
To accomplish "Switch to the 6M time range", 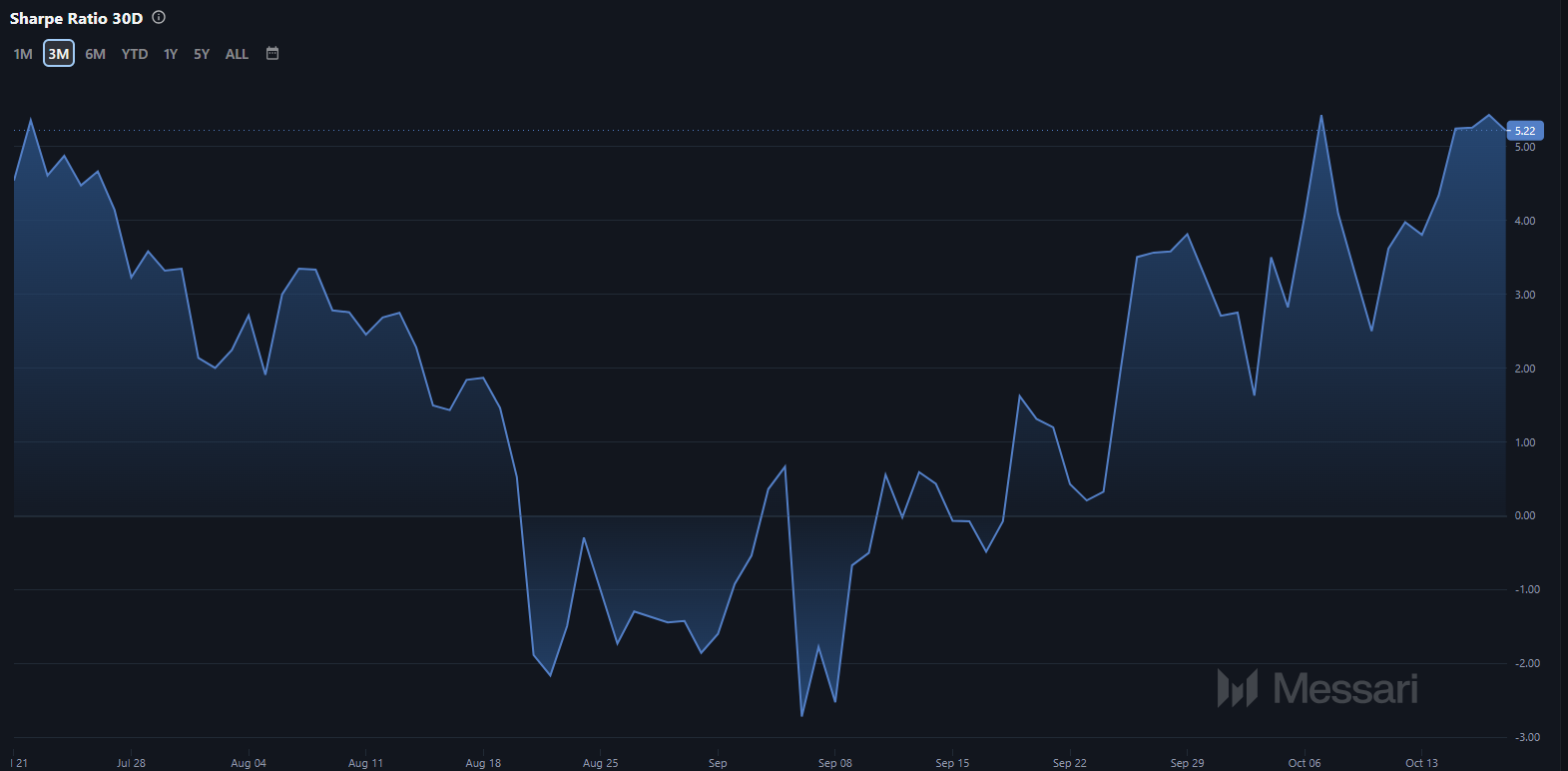I will (x=95, y=54).
